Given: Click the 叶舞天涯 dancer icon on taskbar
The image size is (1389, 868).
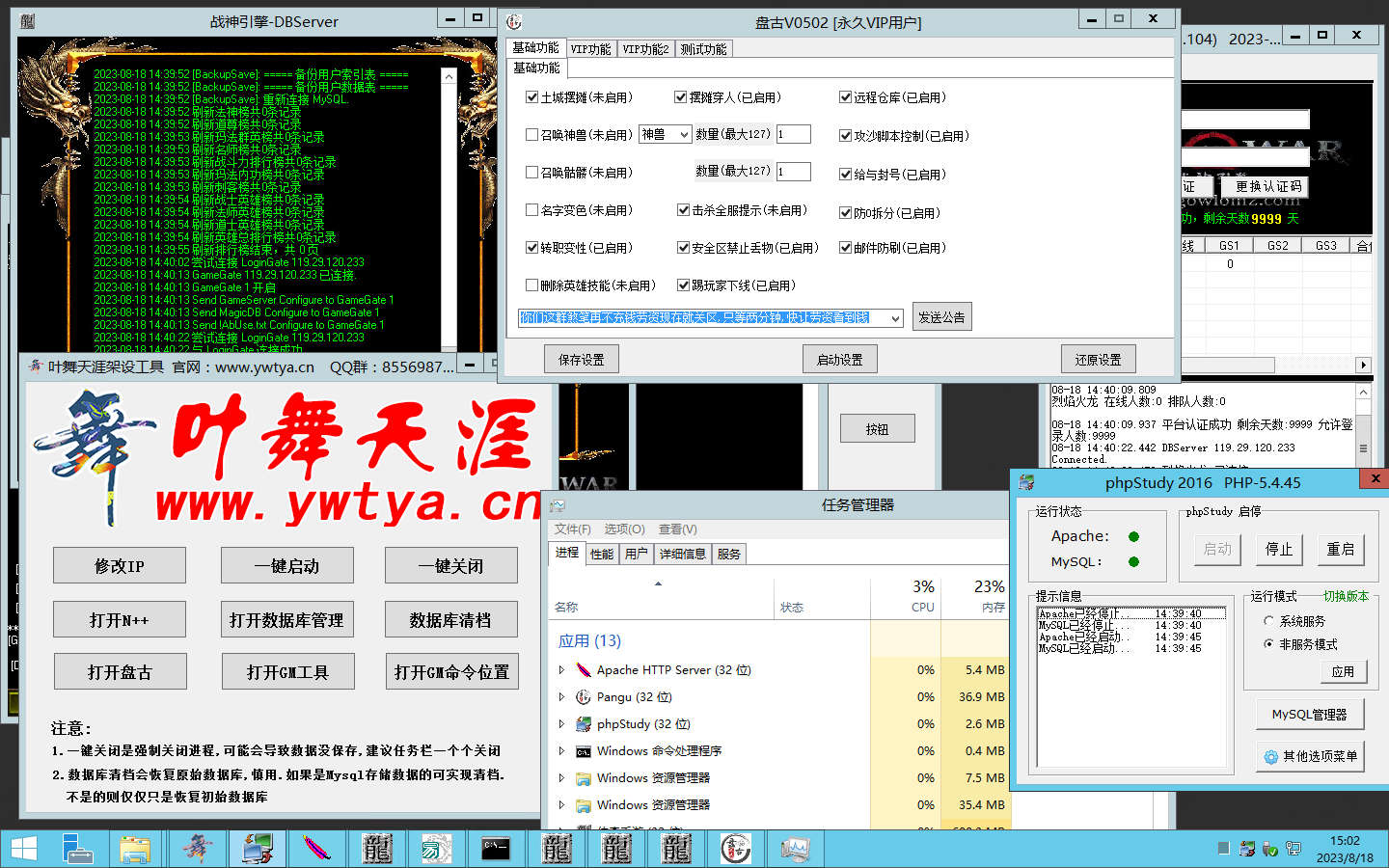Looking at the screenshot, I should (198, 849).
